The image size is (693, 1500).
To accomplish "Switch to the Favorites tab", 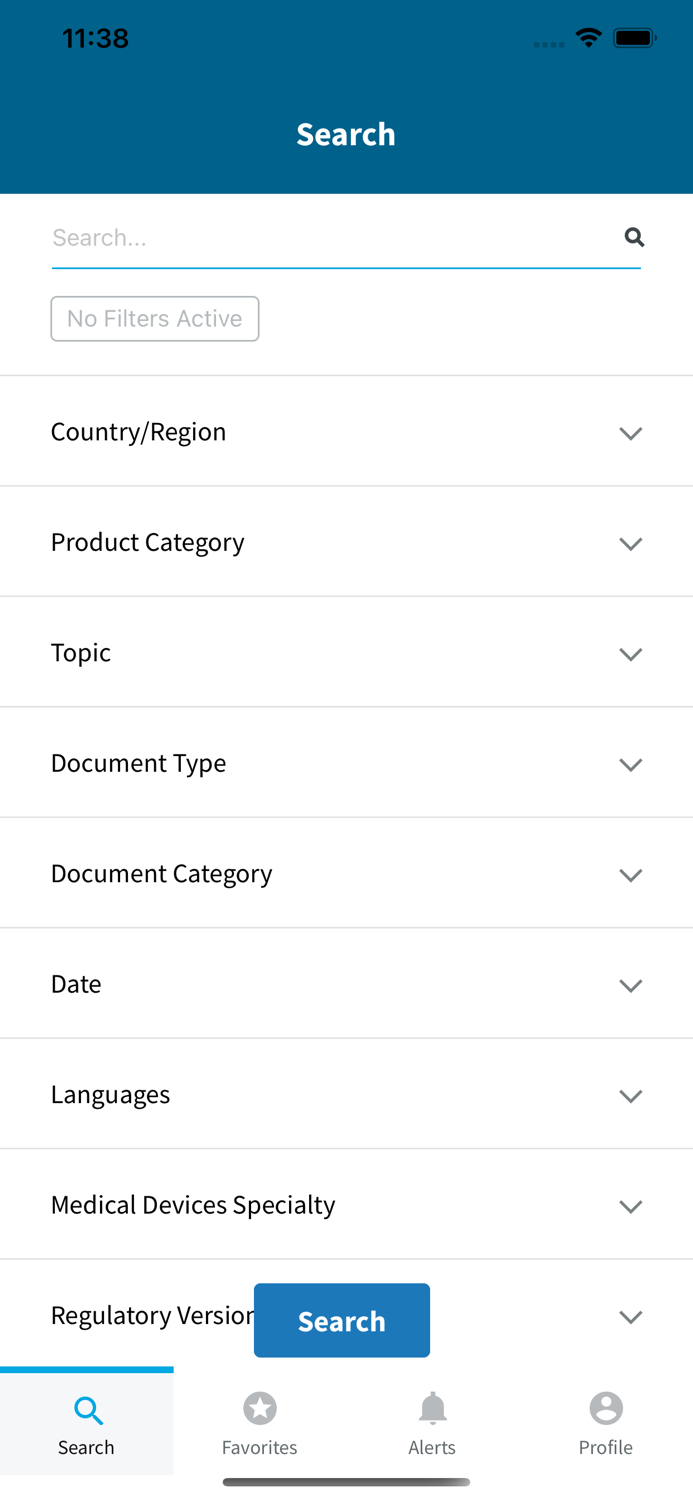I will pyautogui.click(x=259, y=1420).
